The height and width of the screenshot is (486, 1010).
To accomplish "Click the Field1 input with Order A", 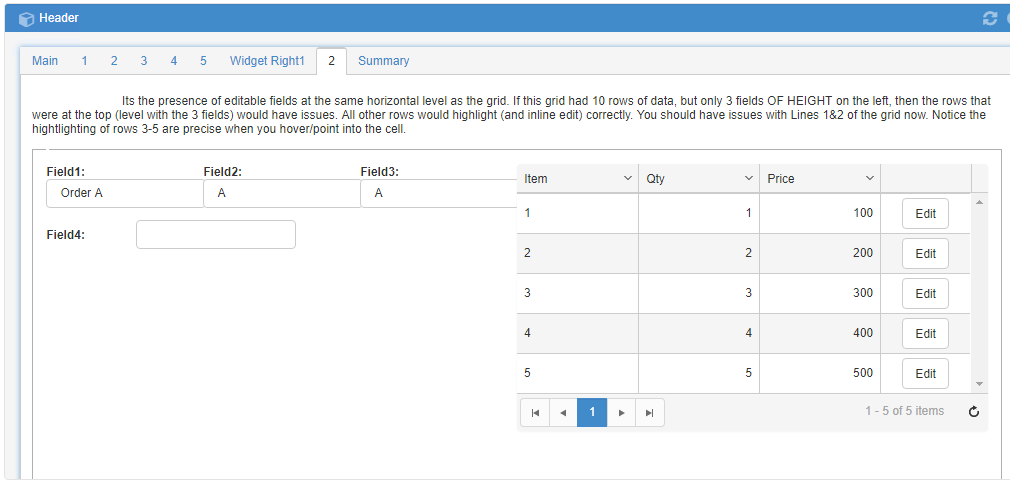I will (126, 193).
